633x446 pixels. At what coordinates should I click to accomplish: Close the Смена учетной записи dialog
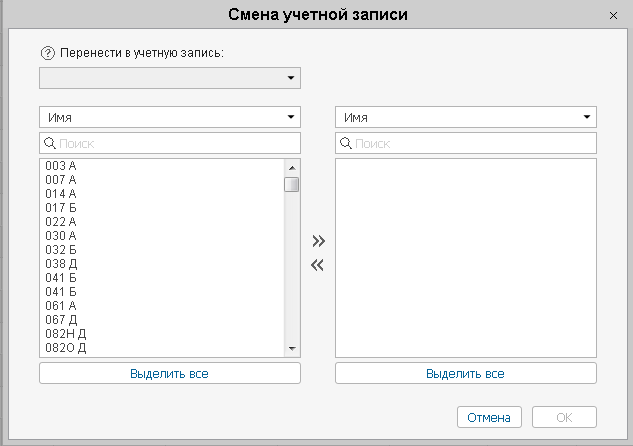(613, 16)
